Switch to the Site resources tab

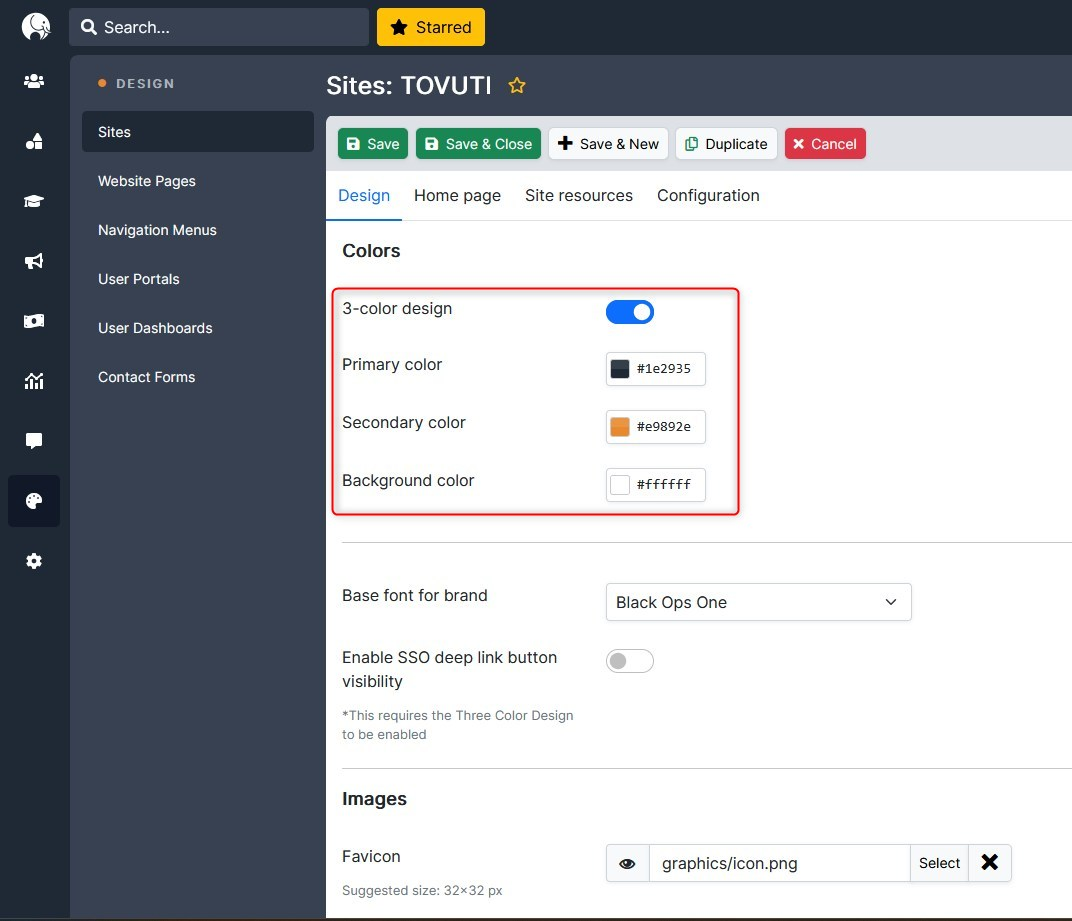point(578,196)
